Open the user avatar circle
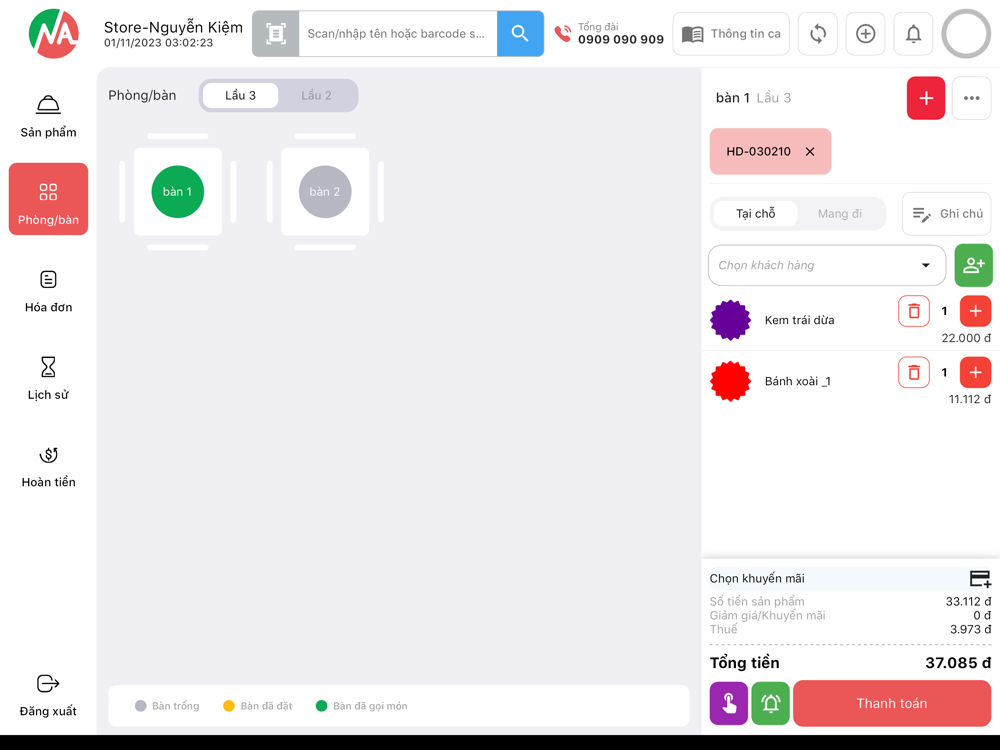 tap(966, 34)
